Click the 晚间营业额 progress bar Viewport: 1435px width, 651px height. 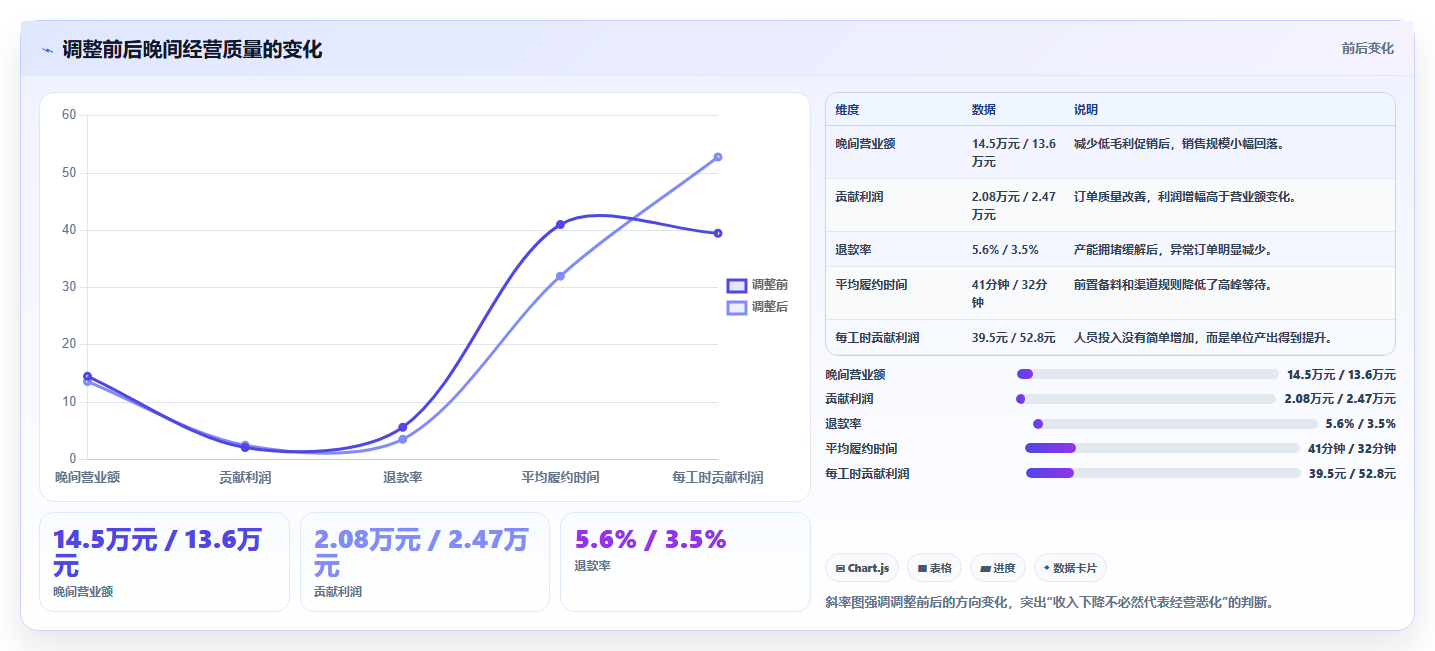click(1148, 374)
